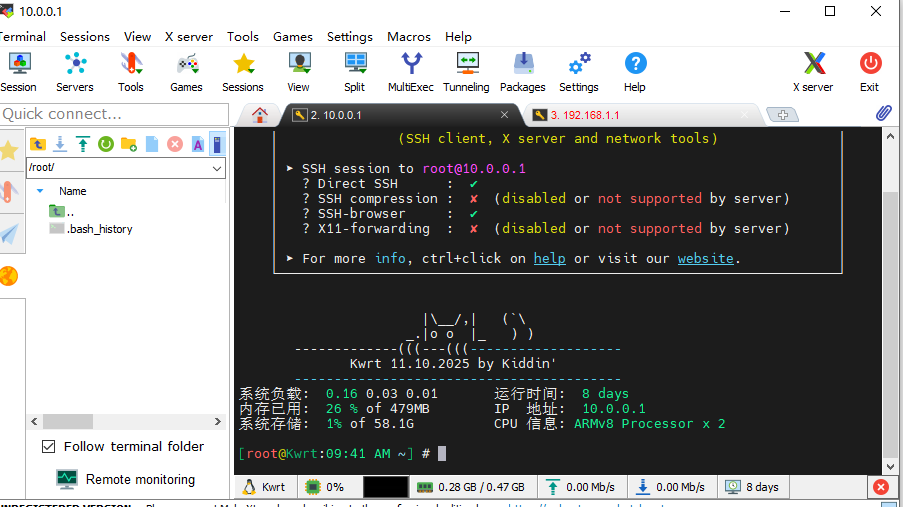Screen dimensions: 903x507
Task: Open the View menu
Action: click(x=137, y=37)
